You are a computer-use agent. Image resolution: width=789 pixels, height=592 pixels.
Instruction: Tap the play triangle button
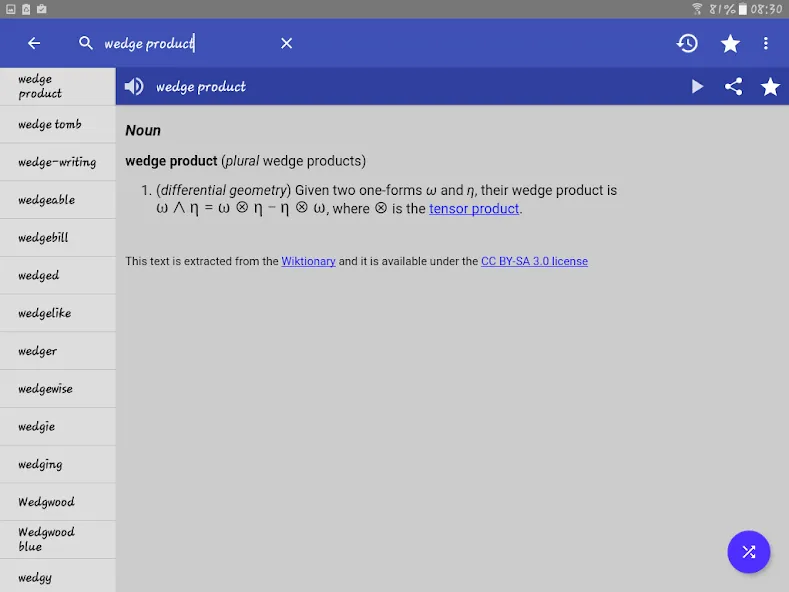pos(697,87)
